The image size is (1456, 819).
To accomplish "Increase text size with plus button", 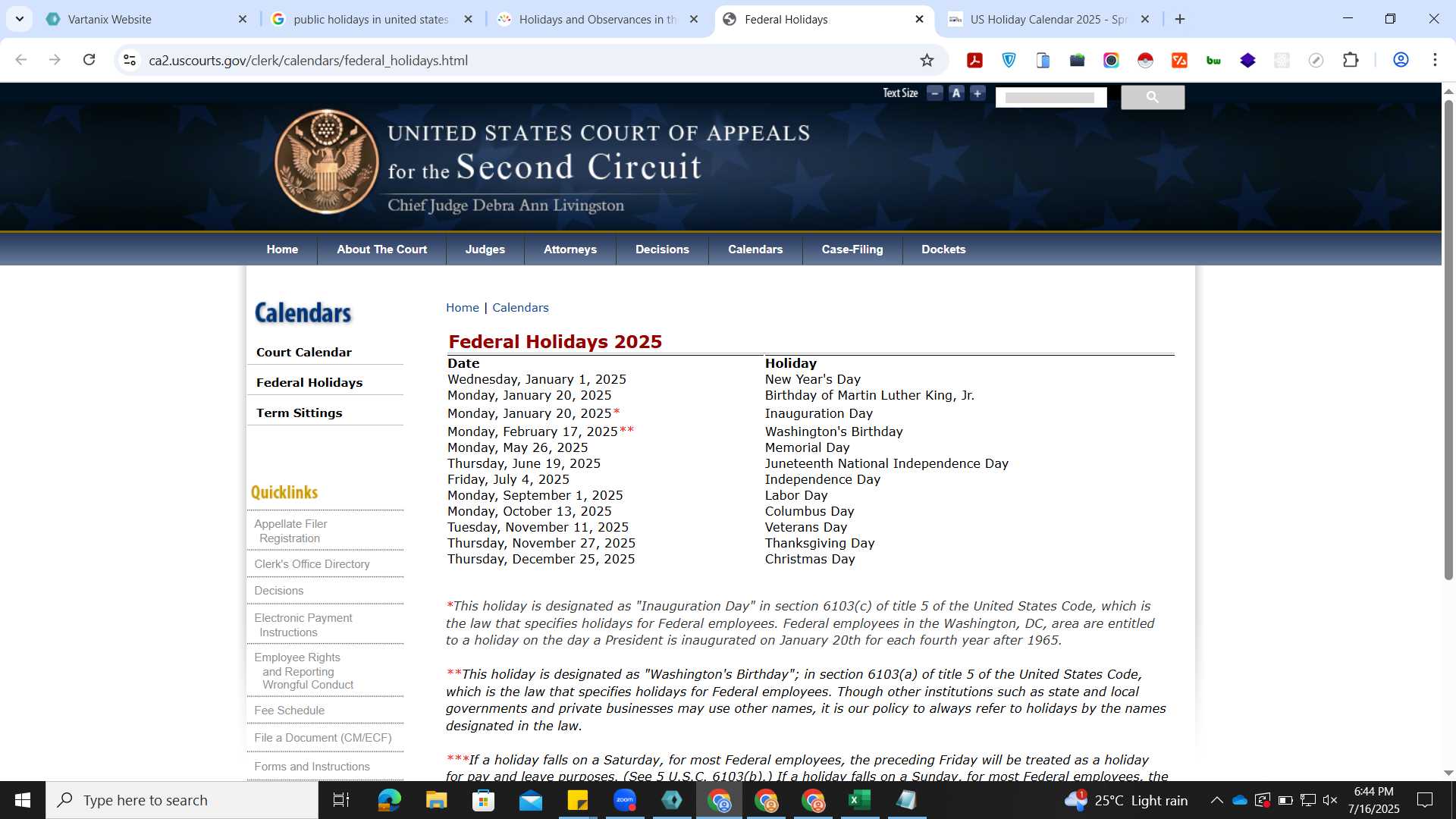I will [x=977, y=93].
